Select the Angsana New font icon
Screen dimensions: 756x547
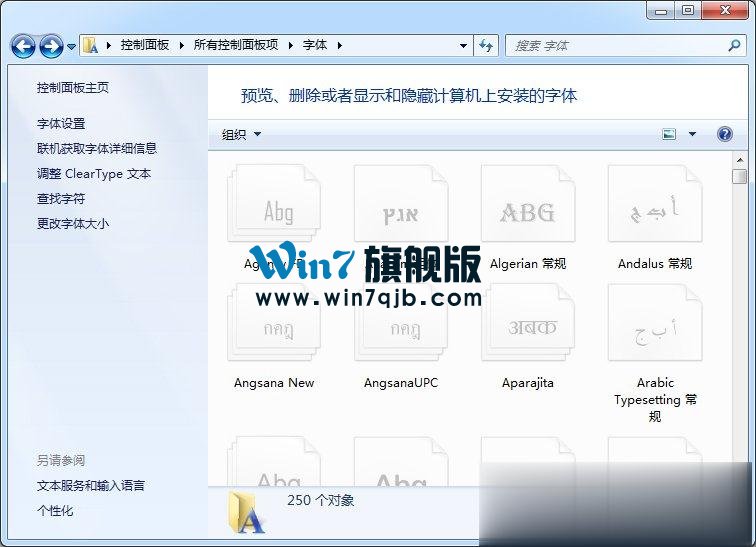point(274,322)
